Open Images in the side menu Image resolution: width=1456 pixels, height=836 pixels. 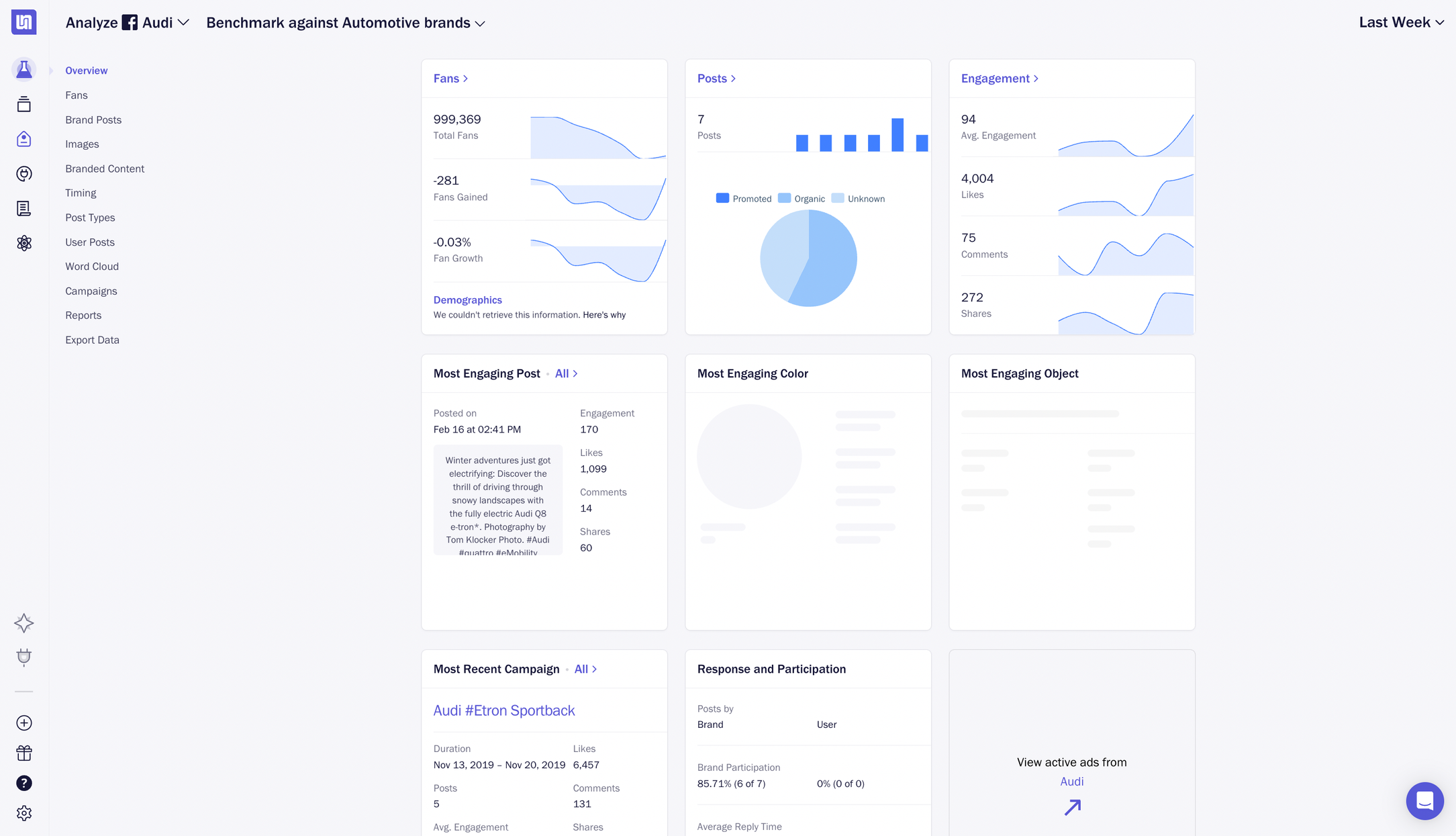coord(82,144)
